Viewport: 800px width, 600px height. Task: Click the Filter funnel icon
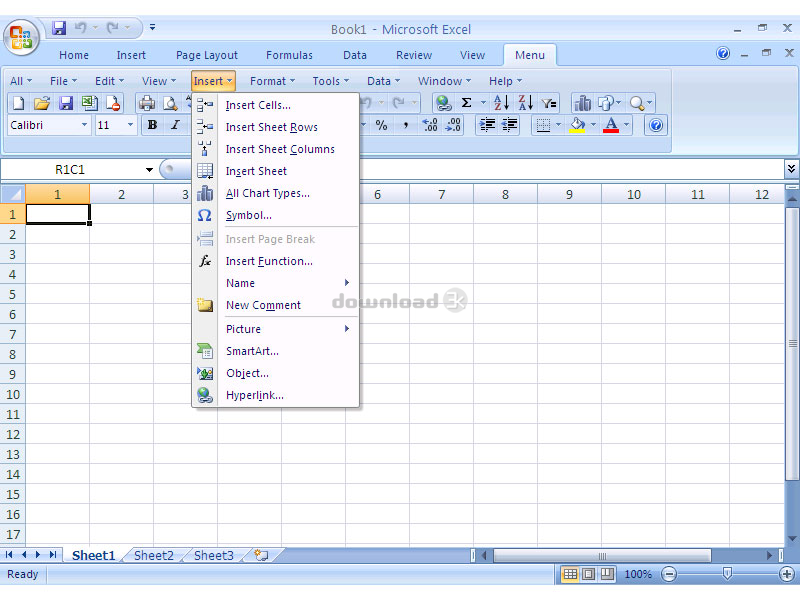tap(549, 104)
